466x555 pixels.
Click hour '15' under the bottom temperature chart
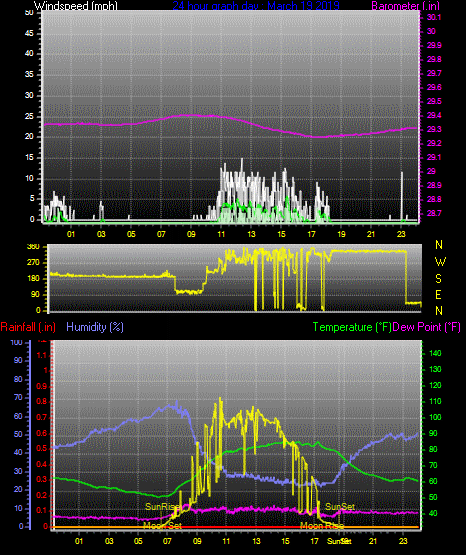click(285, 541)
